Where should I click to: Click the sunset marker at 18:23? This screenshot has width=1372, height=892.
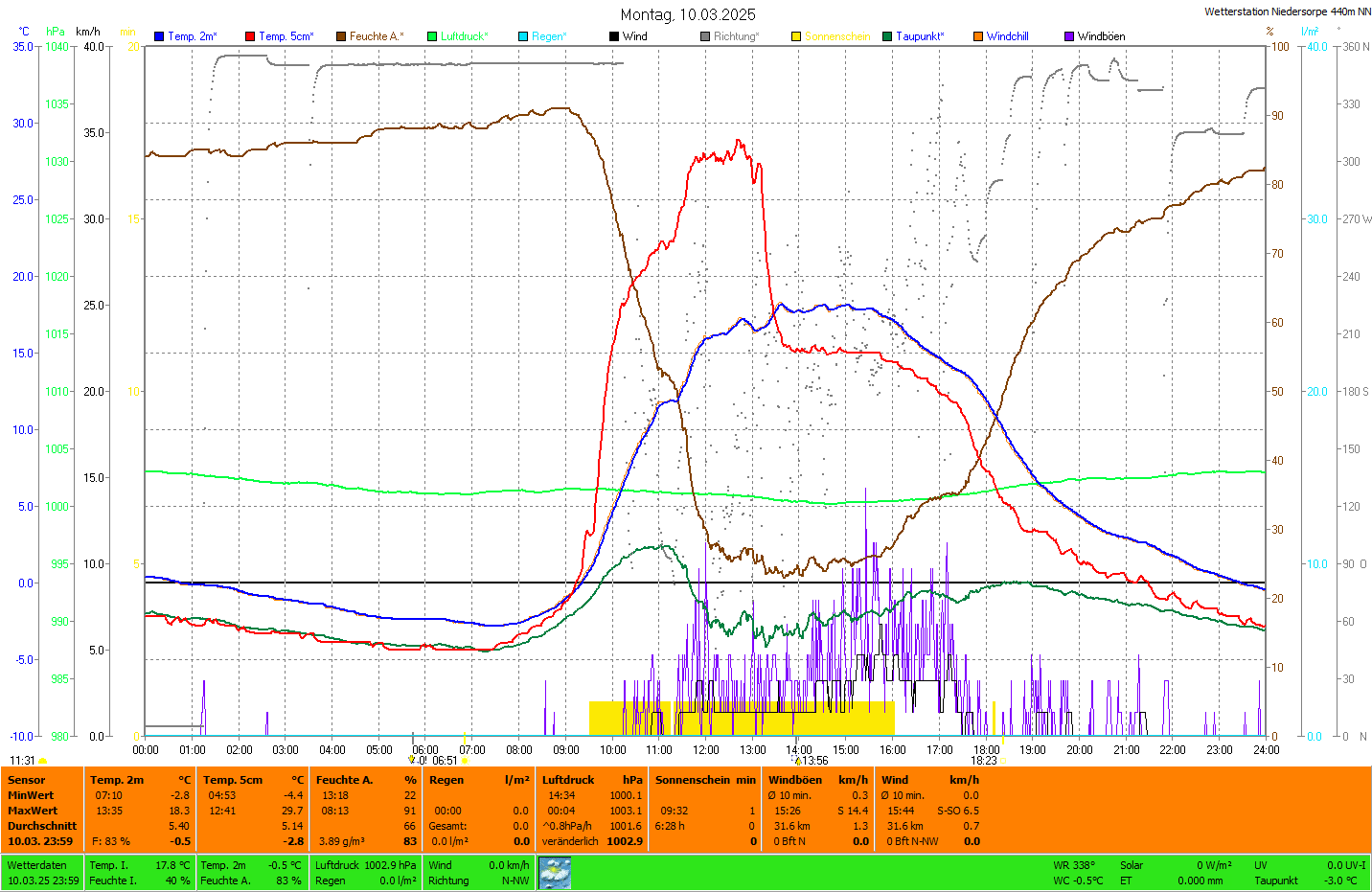click(x=1003, y=760)
